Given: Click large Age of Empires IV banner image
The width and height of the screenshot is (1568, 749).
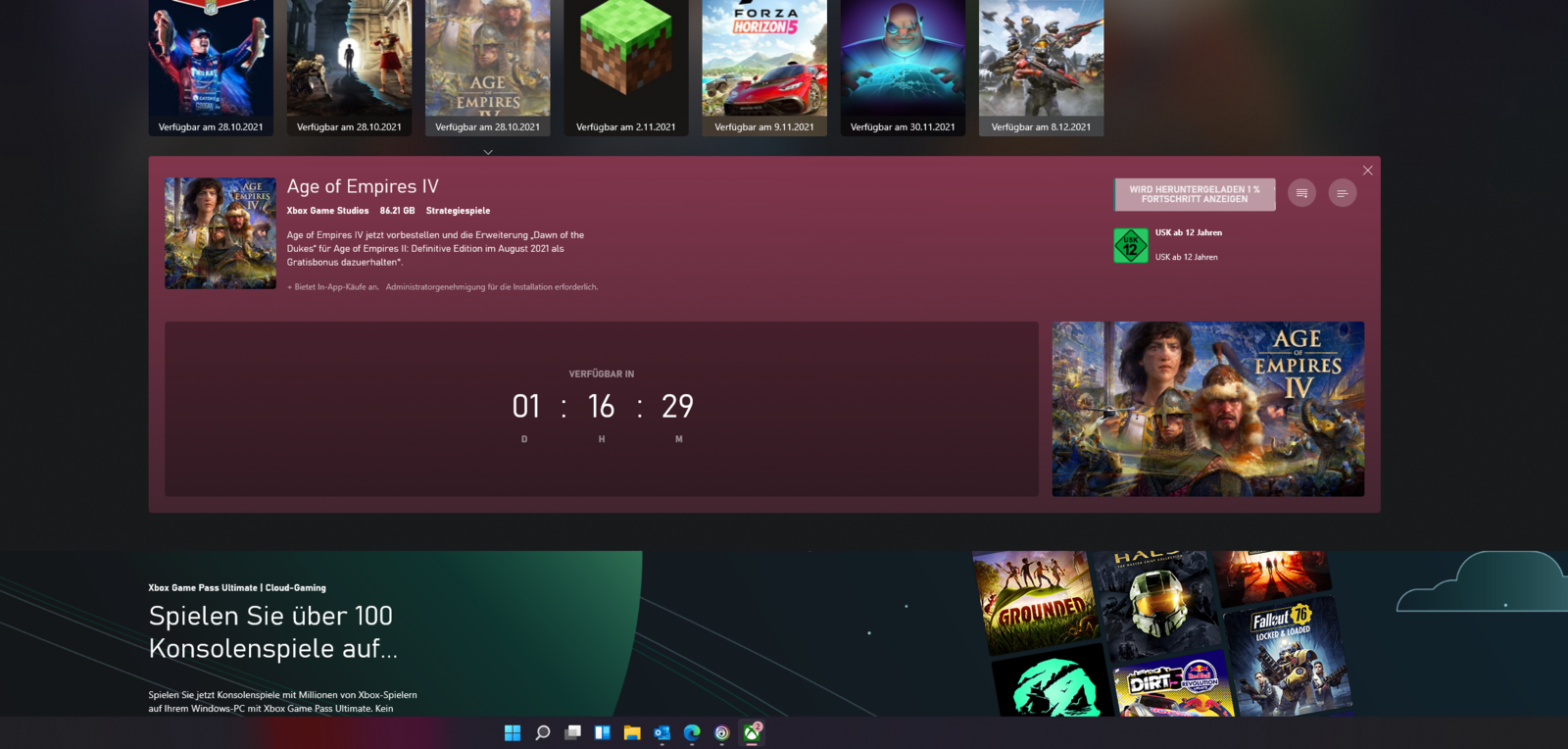Looking at the screenshot, I should [x=1208, y=409].
